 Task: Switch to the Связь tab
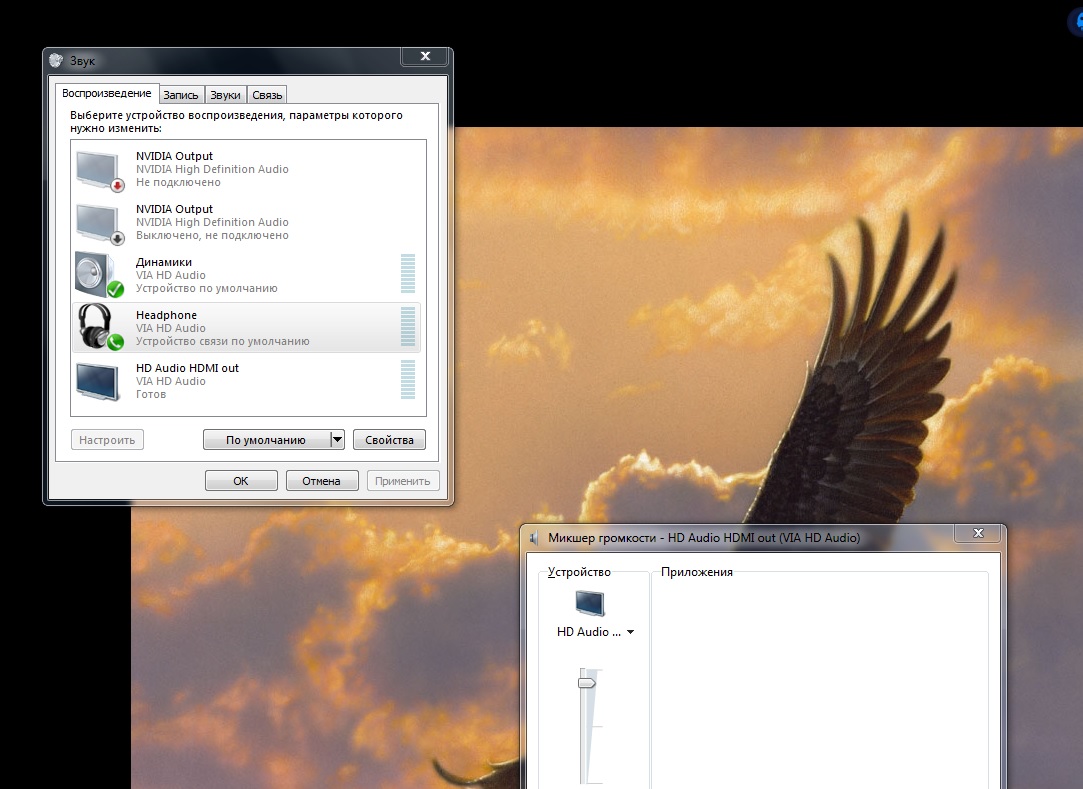(x=267, y=95)
